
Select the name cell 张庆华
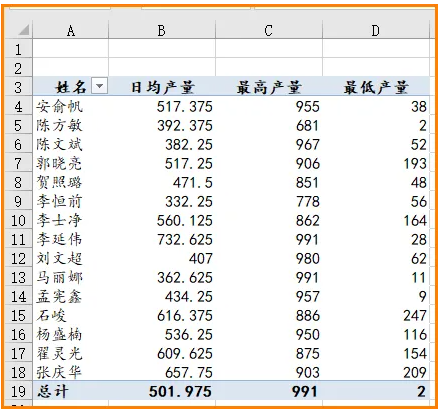[x=71, y=372]
